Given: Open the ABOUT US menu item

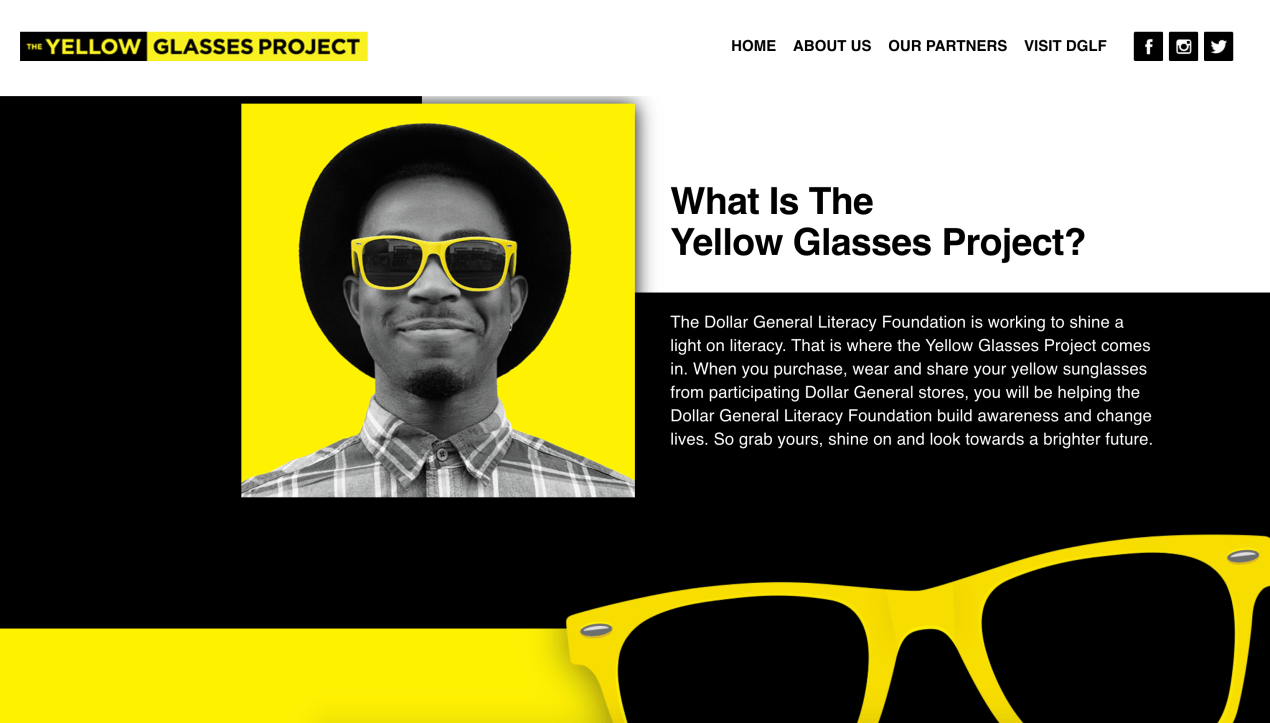Looking at the screenshot, I should pos(832,46).
